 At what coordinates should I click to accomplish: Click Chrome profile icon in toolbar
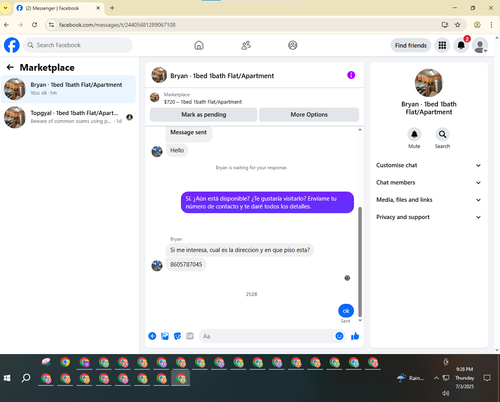[x=477, y=25]
